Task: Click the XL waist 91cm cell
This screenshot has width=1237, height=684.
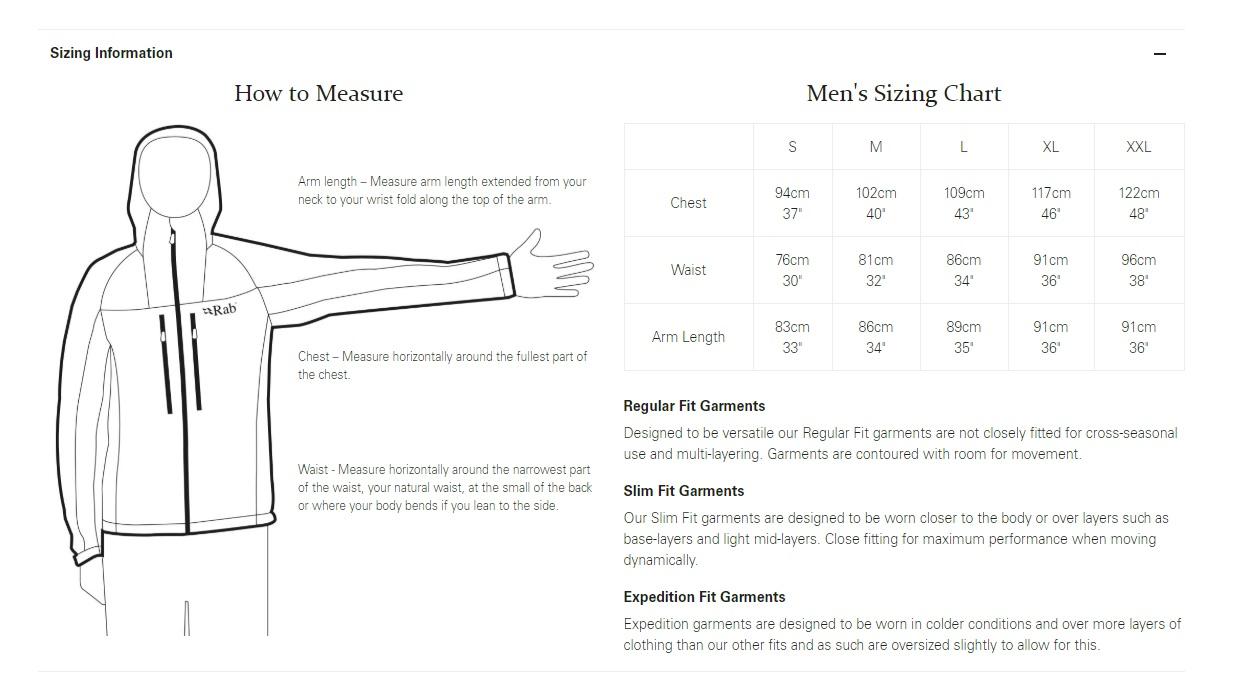Action: click(1050, 270)
